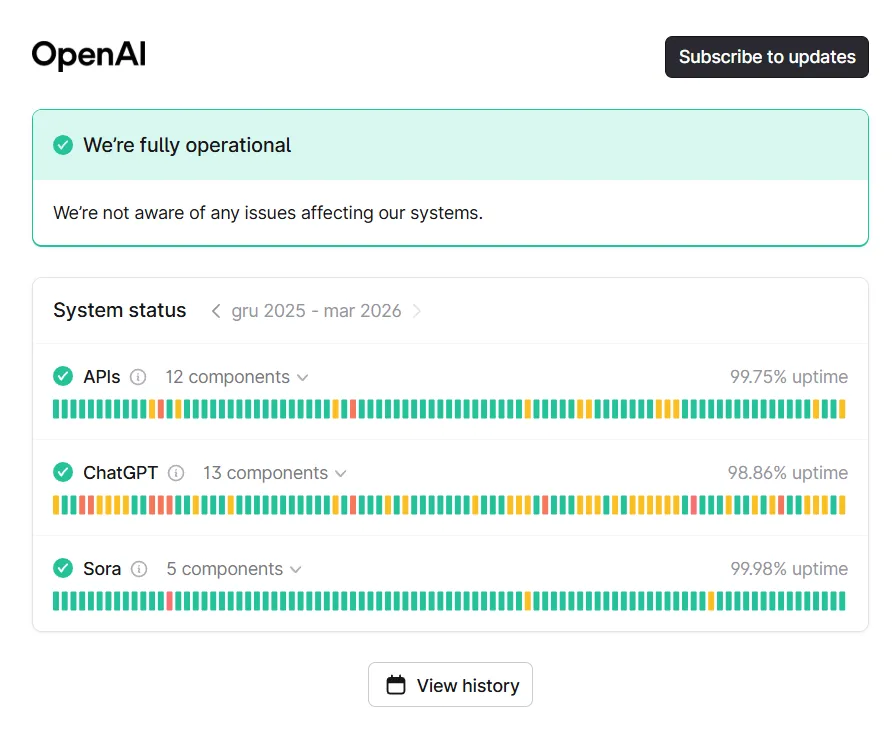Viewport: 896px width, 733px height.
Task: Click the ChatGPT uptime status bar
Action: (x=449, y=505)
